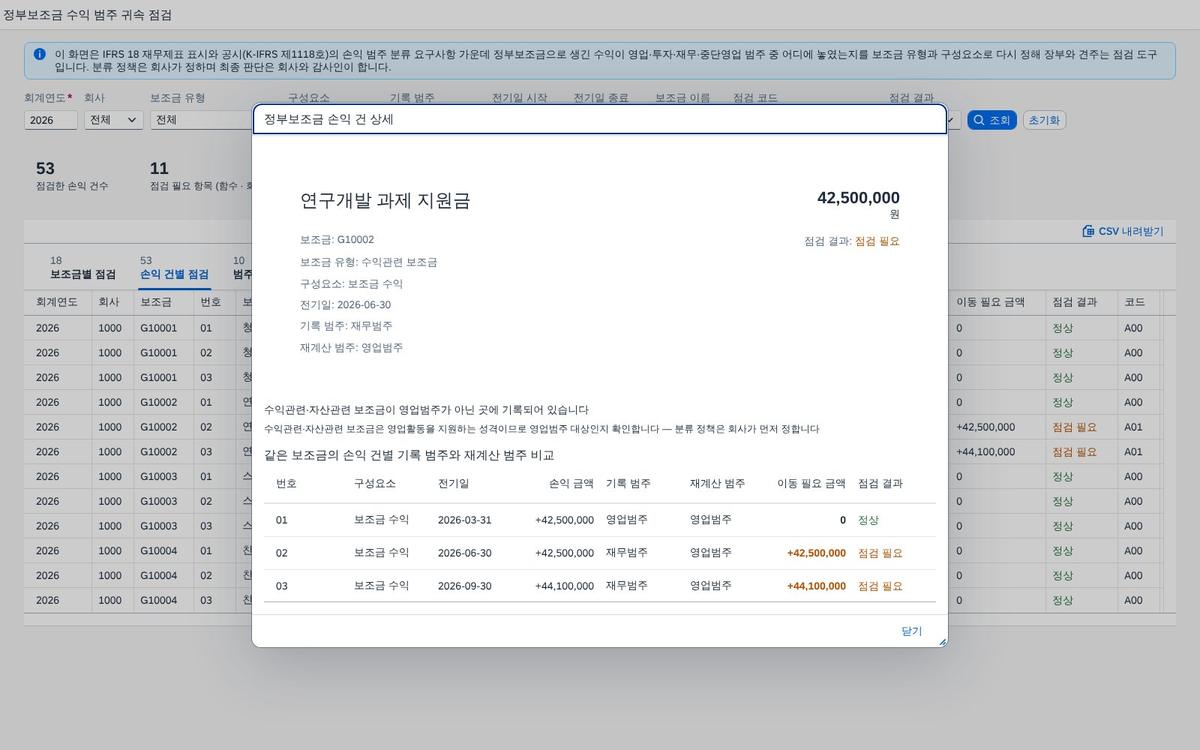Open the 회사 filter dropdown showing 전체
Image resolution: width=1200 pixels, height=750 pixels.
click(x=114, y=120)
